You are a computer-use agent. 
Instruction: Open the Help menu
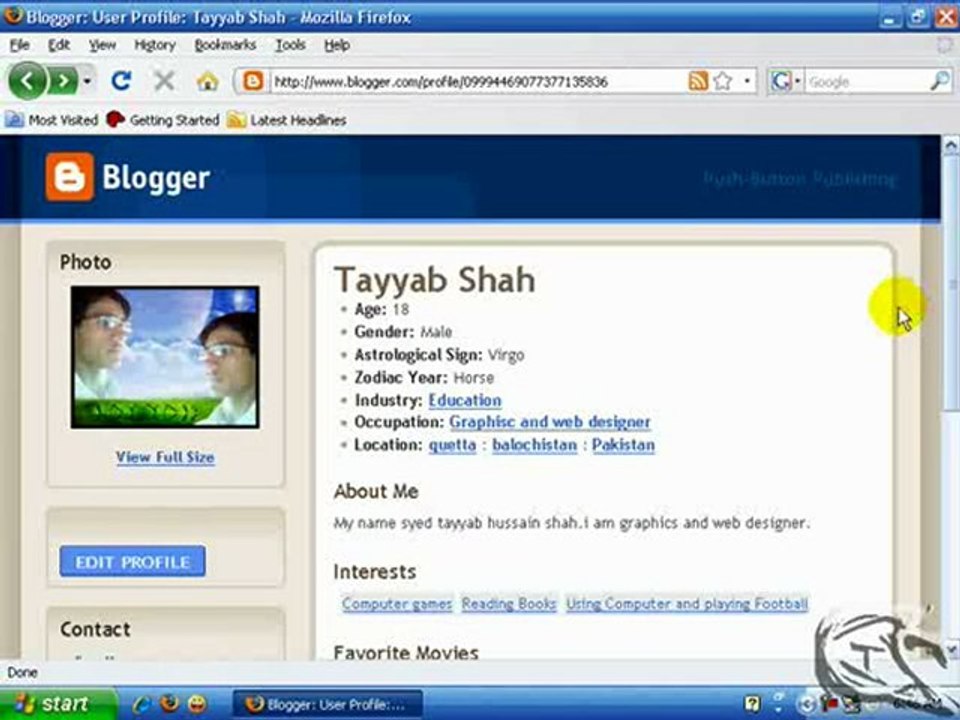pos(337,45)
